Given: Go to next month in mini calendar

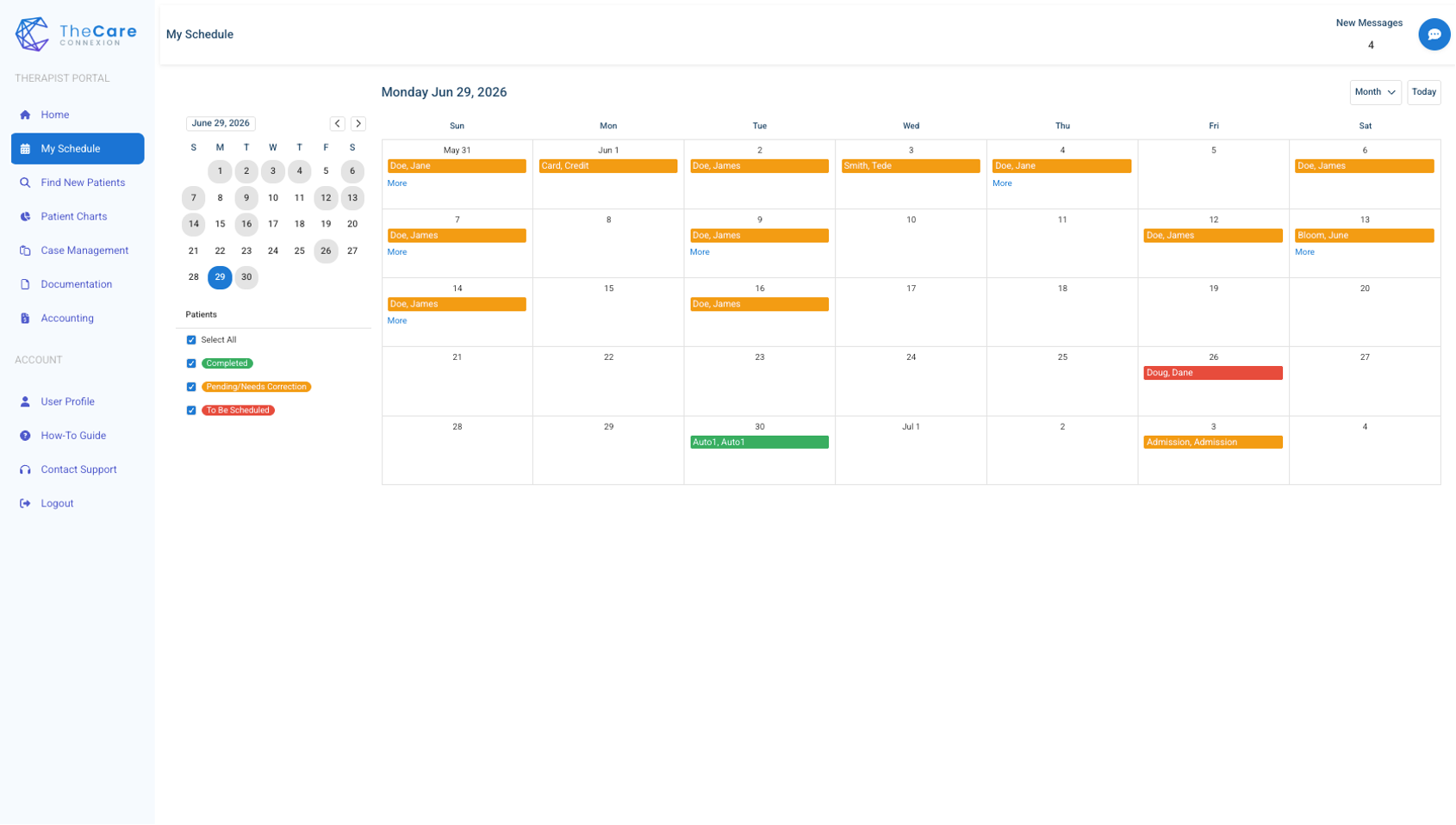Looking at the screenshot, I should pos(358,124).
